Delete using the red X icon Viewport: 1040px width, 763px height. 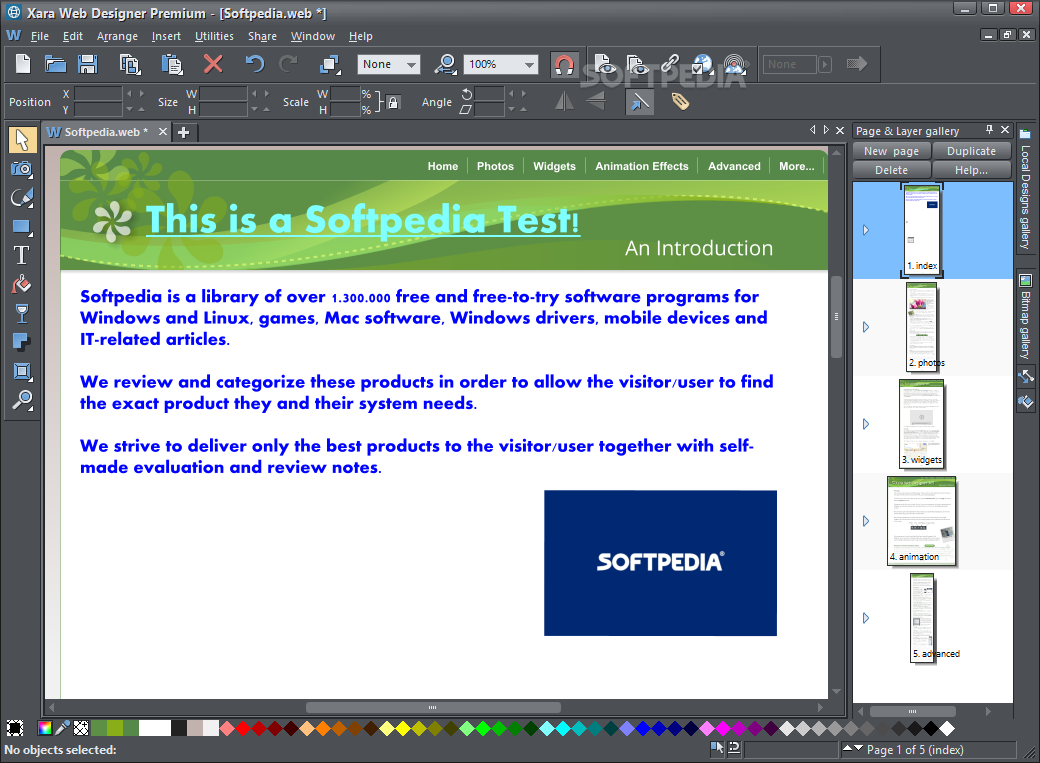pos(213,64)
